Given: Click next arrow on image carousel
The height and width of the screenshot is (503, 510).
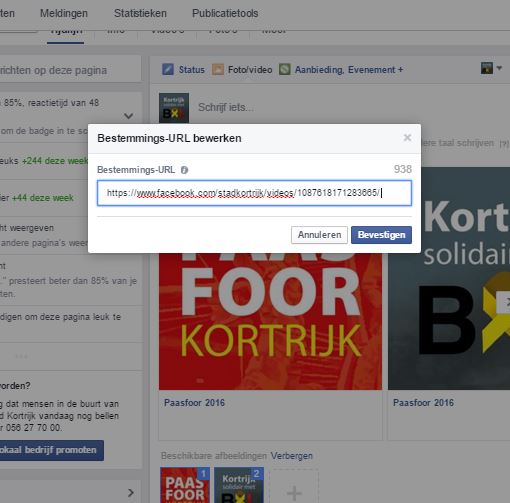Looking at the screenshot, I should coord(504,302).
